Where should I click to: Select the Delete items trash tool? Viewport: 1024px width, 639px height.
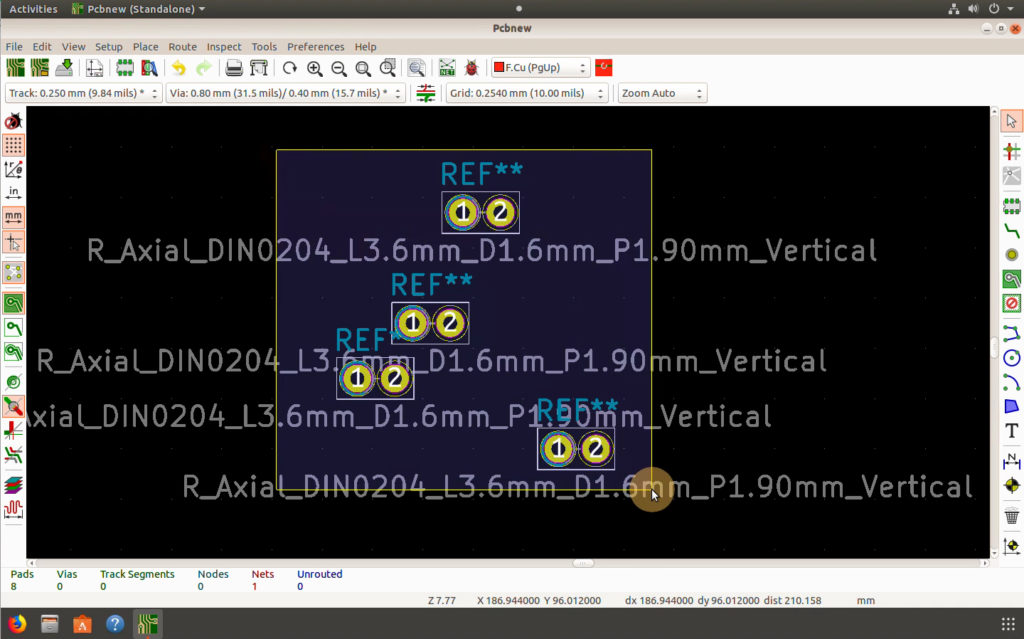pyautogui.click(x=1011, y=516)
